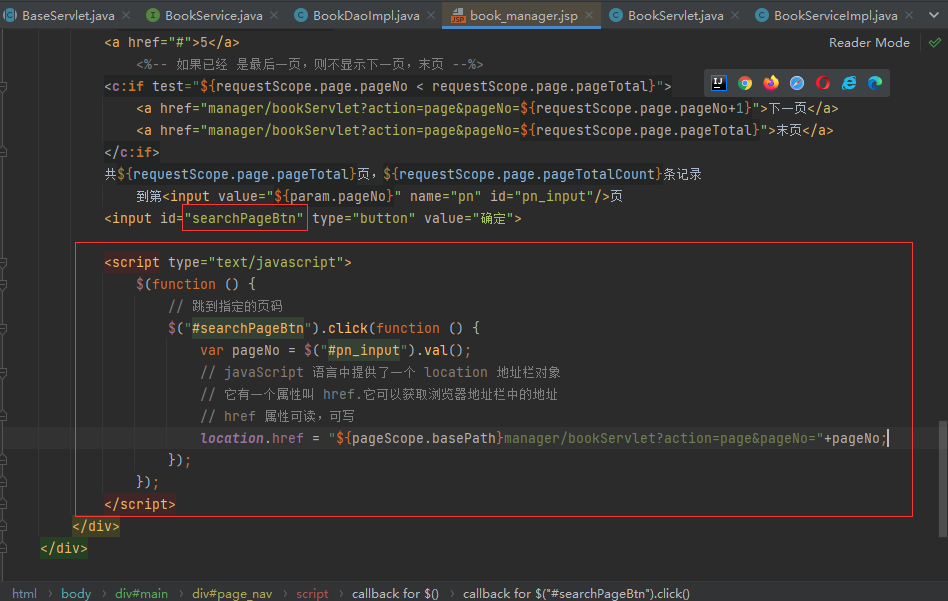The width and height of the screenshot is (948, 601).
Task: Select searchPageBtn click callback breadcrumb
Action: pyautogui.click(x=576, y=594)
